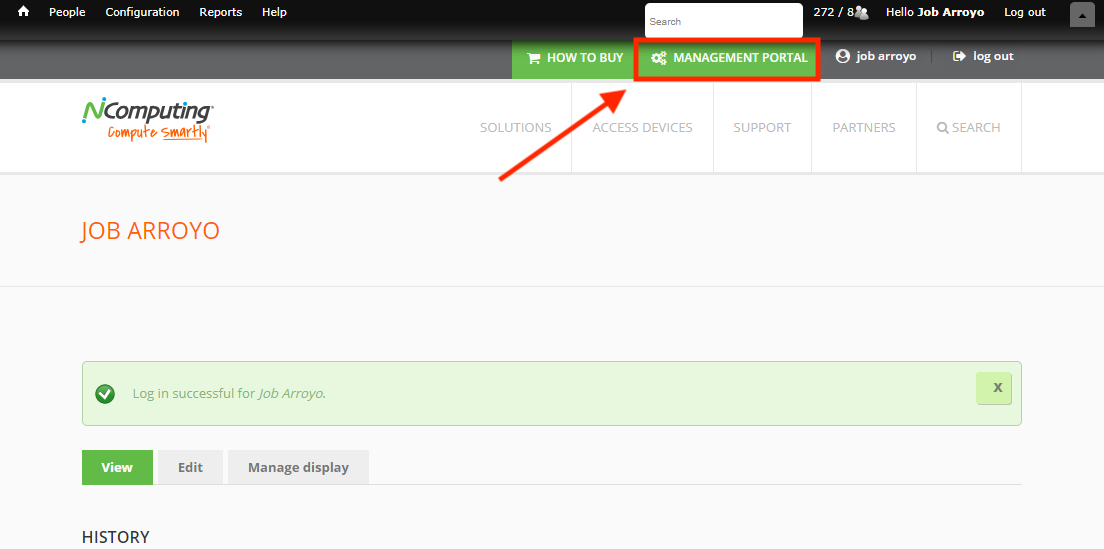
Task: Click the home icon in admin bar
Action: click(23, 12)
